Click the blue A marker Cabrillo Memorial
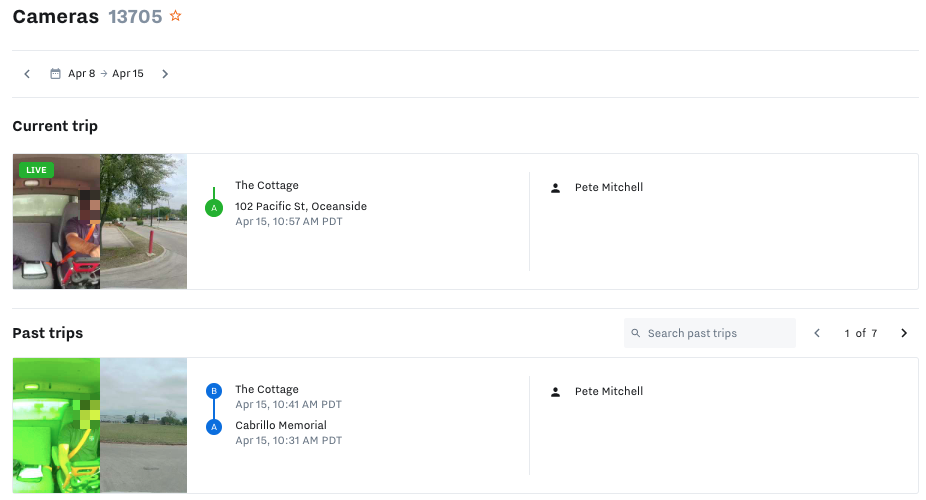Screen dimensions: 926x500 213,427
